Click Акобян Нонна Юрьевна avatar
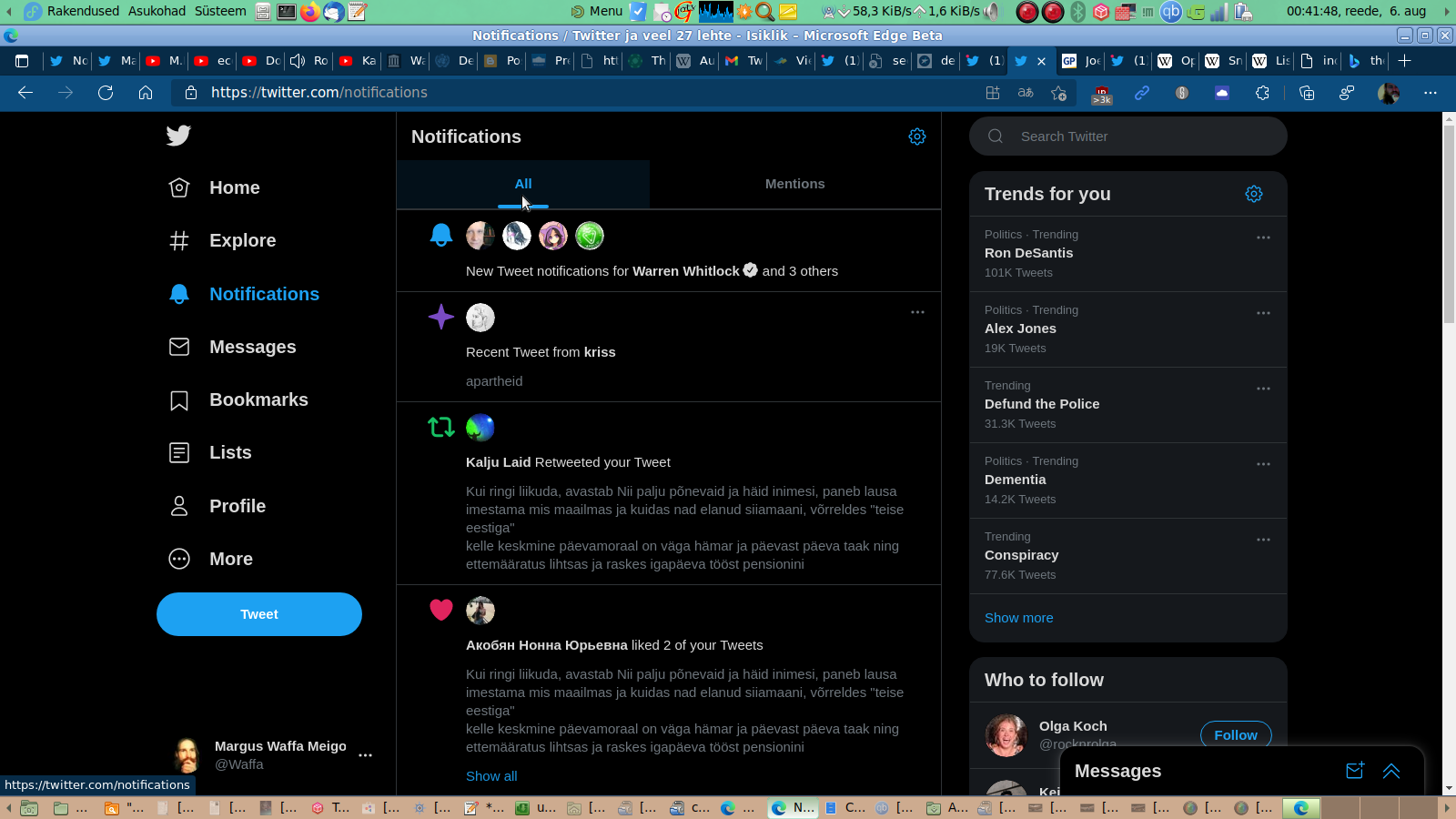 coord(480,611)
